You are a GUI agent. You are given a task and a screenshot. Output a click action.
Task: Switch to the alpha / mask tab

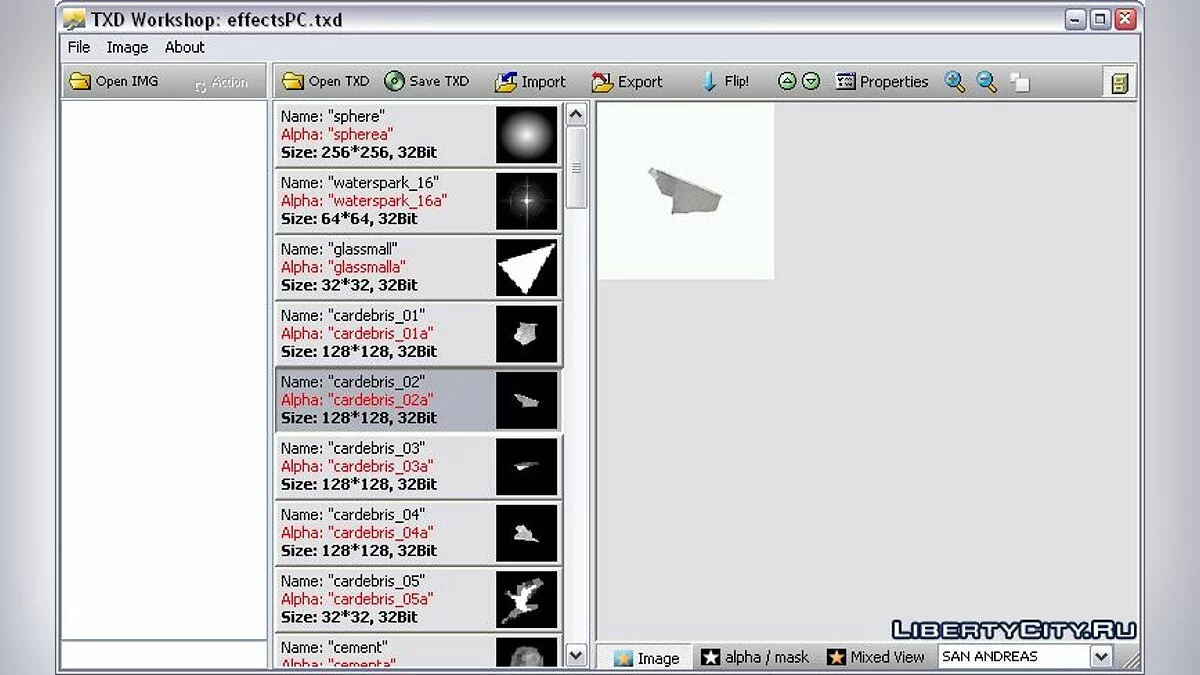click(x=755, y=657)
